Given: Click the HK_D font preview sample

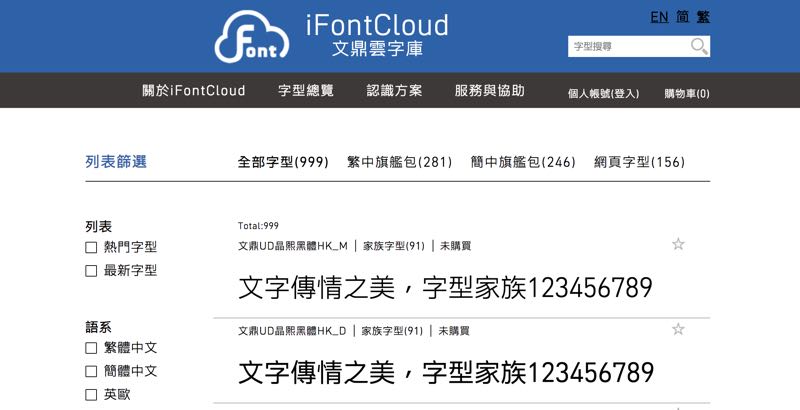Looking at the screenshot, I should click(x=446, y=372).
